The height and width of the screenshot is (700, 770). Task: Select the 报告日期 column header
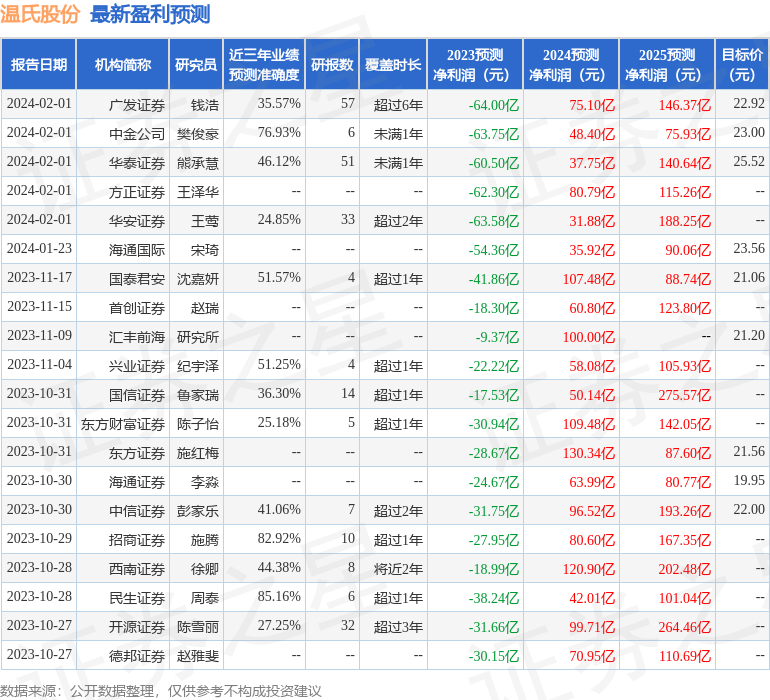coord(39,64)
